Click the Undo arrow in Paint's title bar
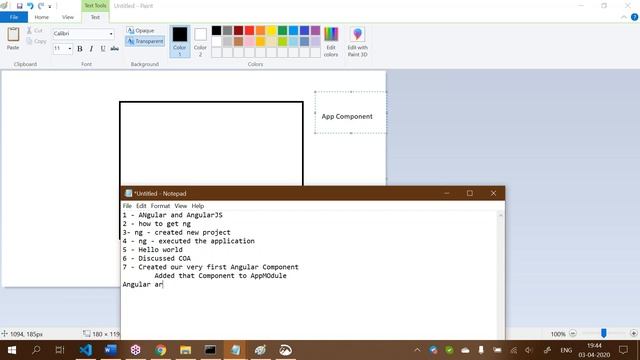 click(30, 6)
